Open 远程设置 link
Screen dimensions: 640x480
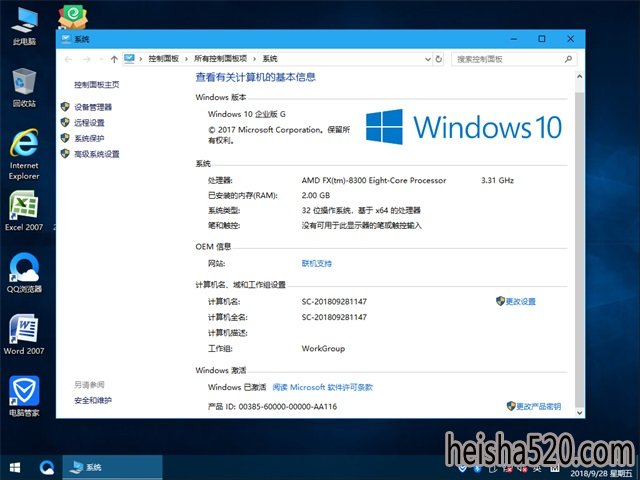click(x=89, y=122)
